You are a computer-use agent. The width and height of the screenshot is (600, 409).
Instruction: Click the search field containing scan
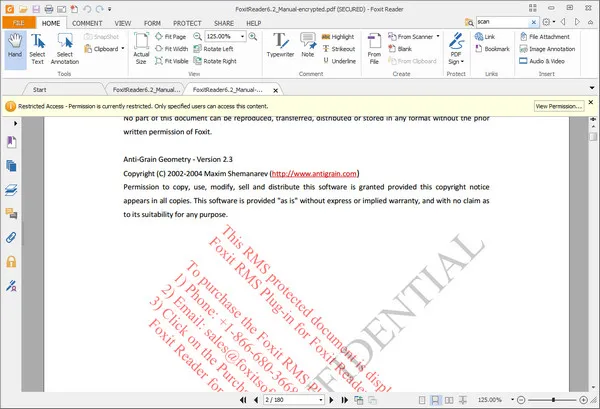(x=503, y=22)
